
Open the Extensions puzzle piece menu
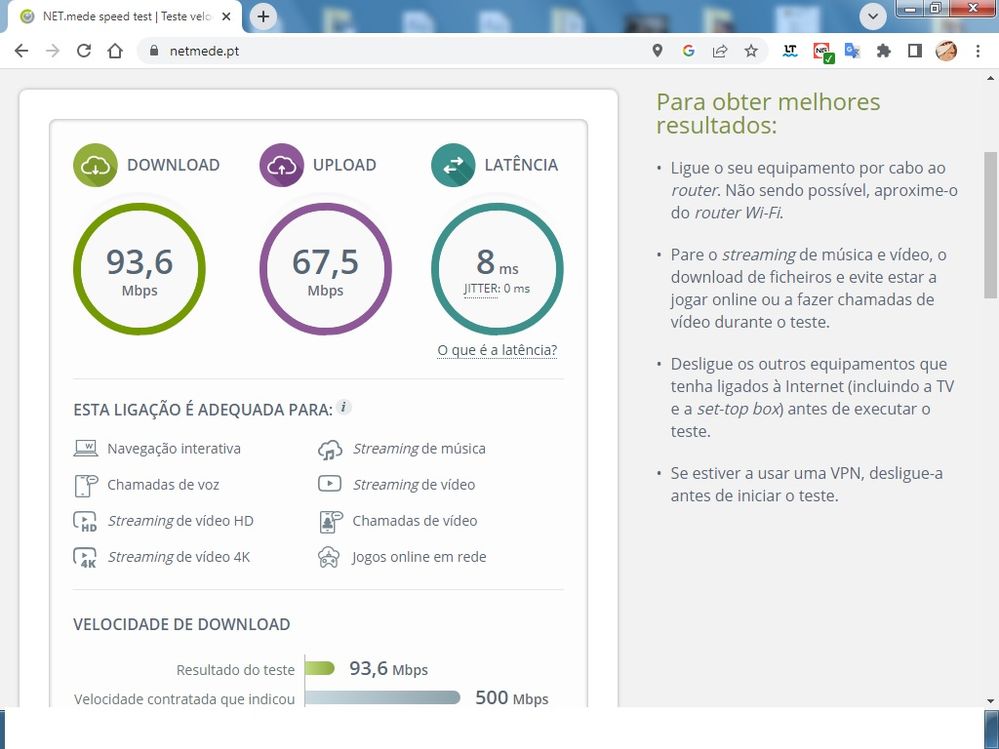pos(883,51)
